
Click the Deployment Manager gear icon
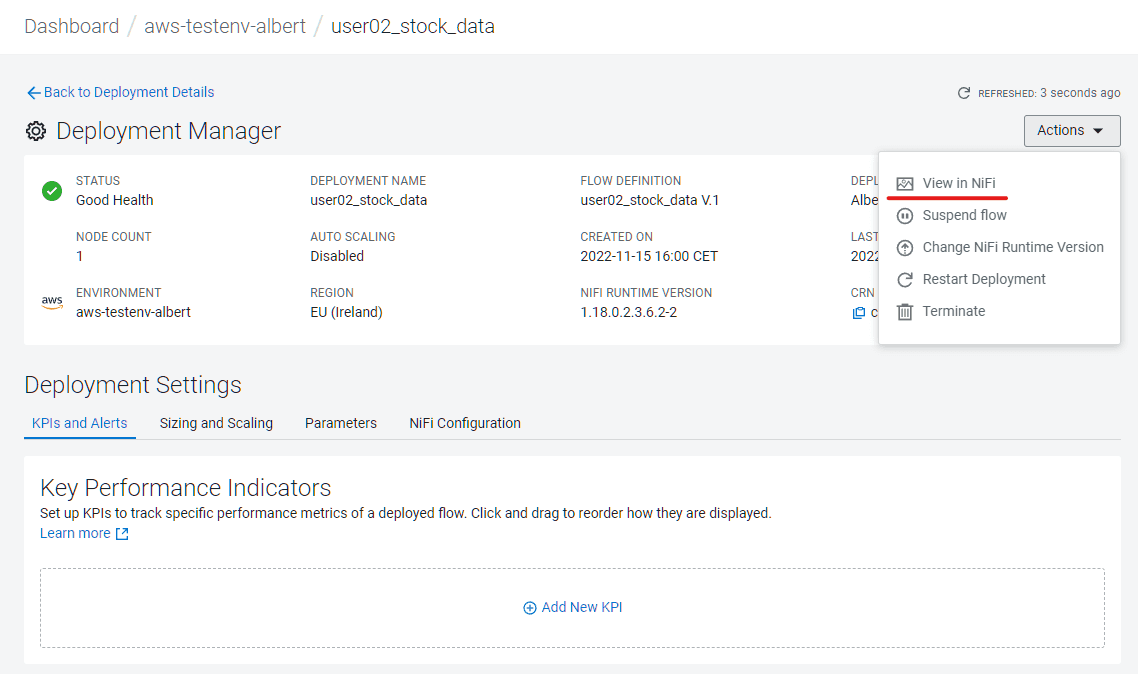click(36, 131)
